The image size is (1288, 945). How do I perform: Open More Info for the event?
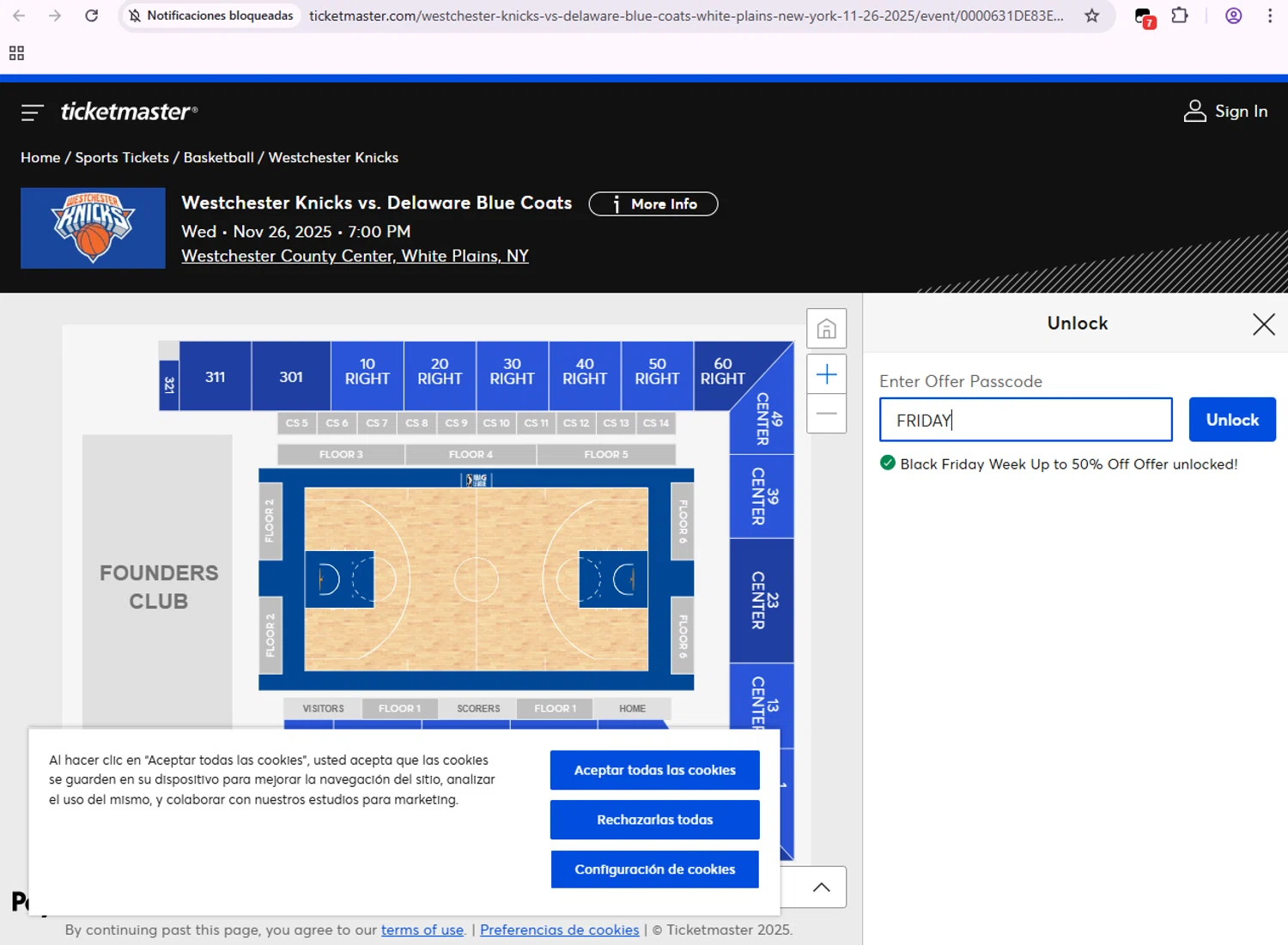point(653,204)
